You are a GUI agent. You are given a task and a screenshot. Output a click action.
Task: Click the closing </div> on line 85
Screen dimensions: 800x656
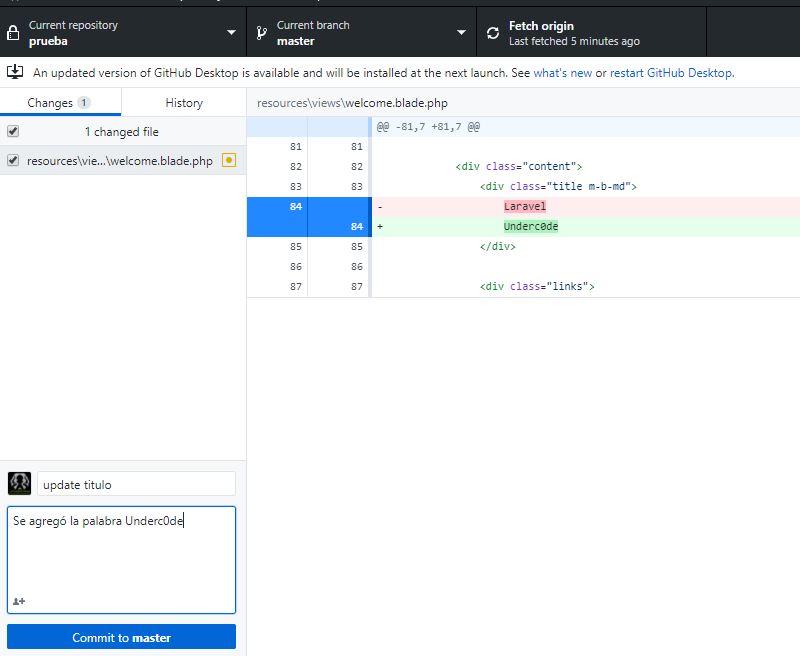(497, 246)
